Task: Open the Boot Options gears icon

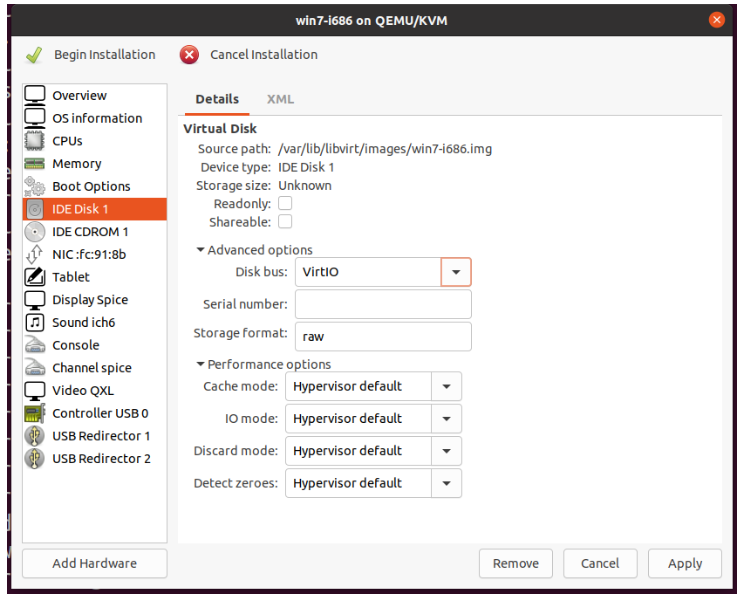Action: 35,186
